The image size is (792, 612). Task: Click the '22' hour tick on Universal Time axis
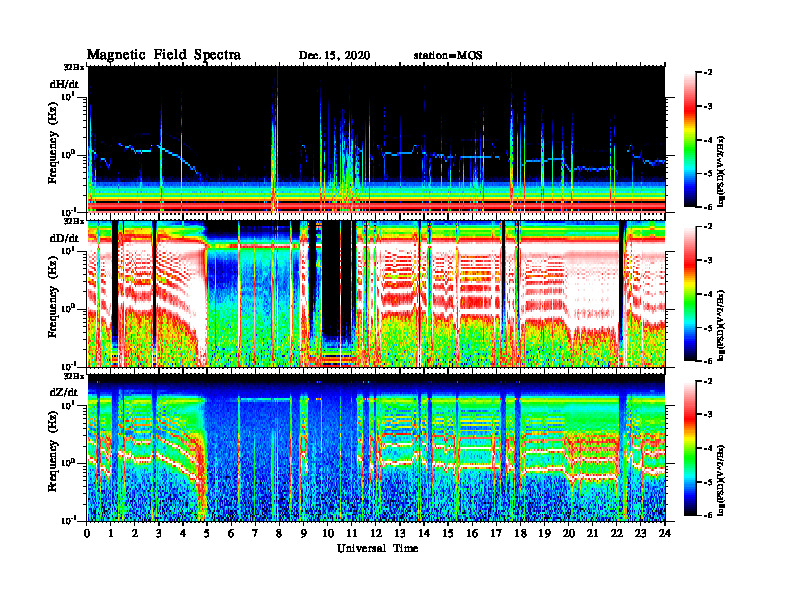tap(617, 534)
